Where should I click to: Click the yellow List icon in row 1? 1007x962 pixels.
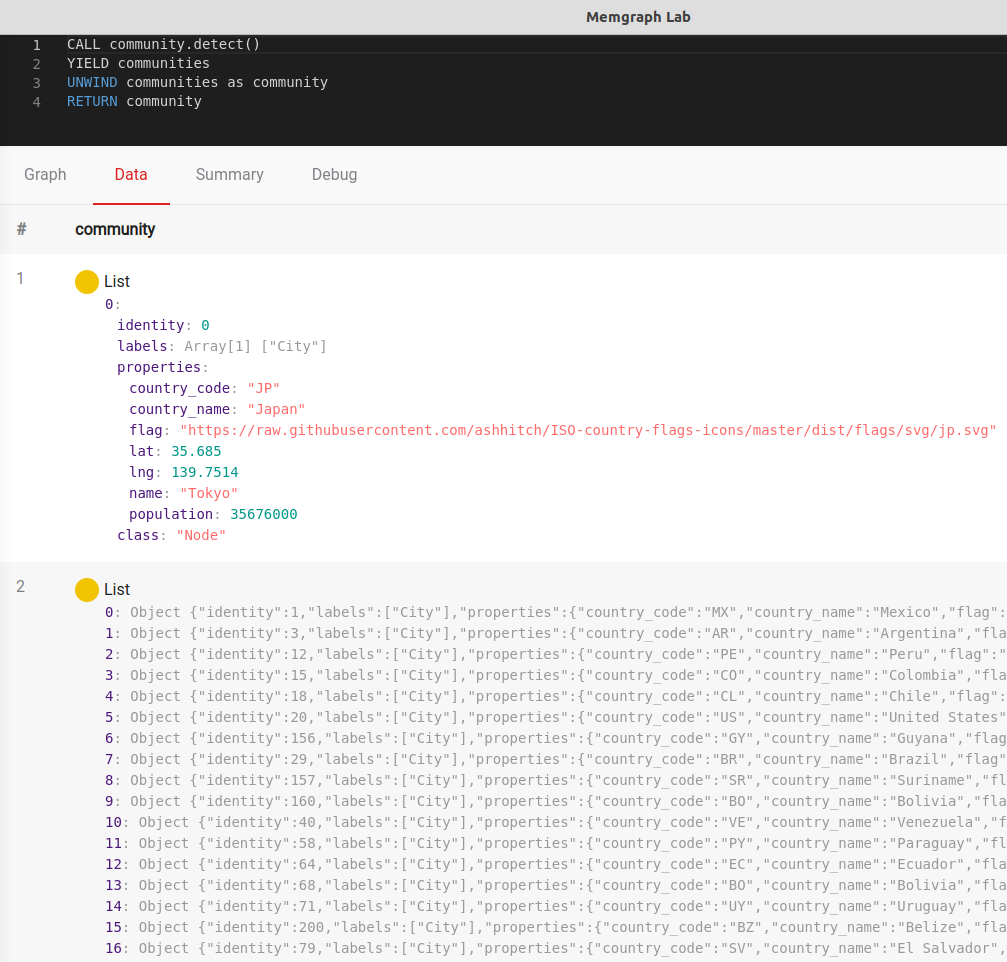pos(87,281)
